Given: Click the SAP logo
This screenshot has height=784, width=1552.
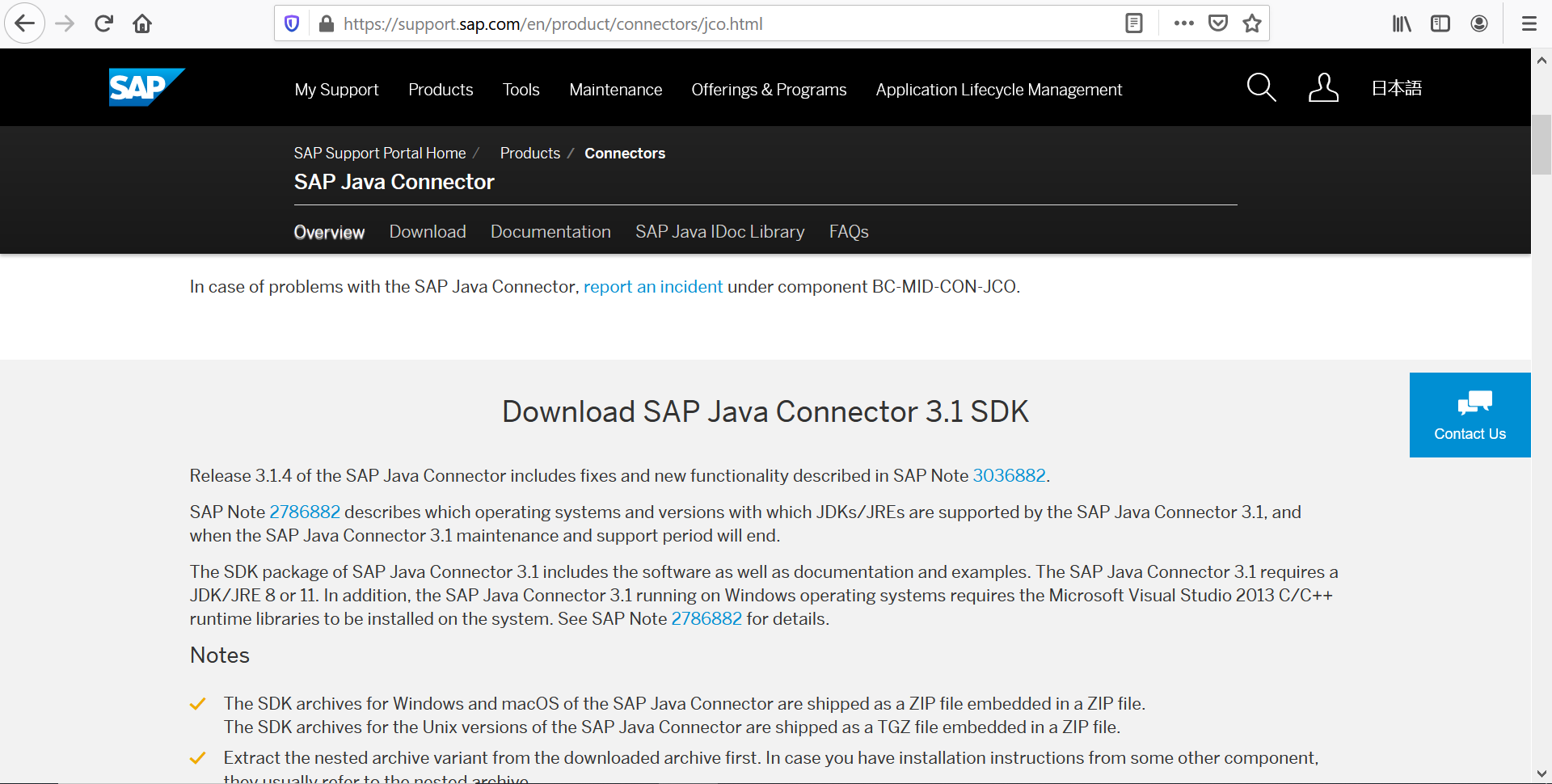Looking at the screenshot, I should pos(146,87).
